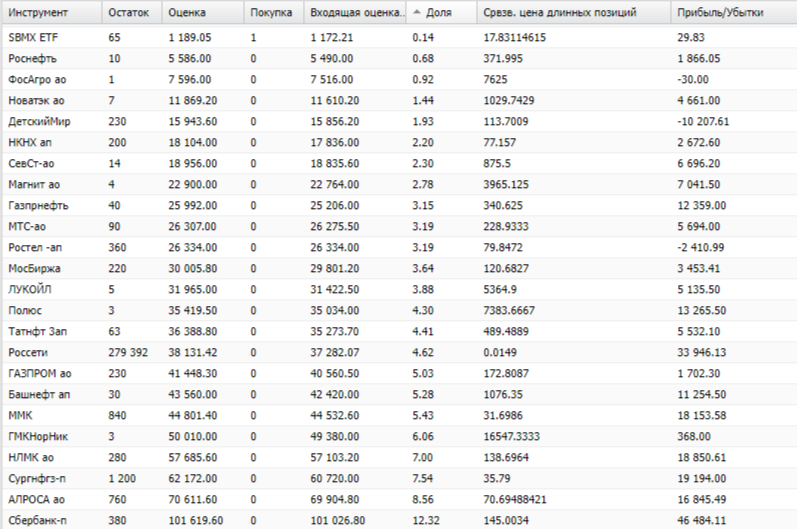This screenshot has width=797, height=529.
Task: Click the incoming valuation 1 172.21
Action: (x=331, y=37)
